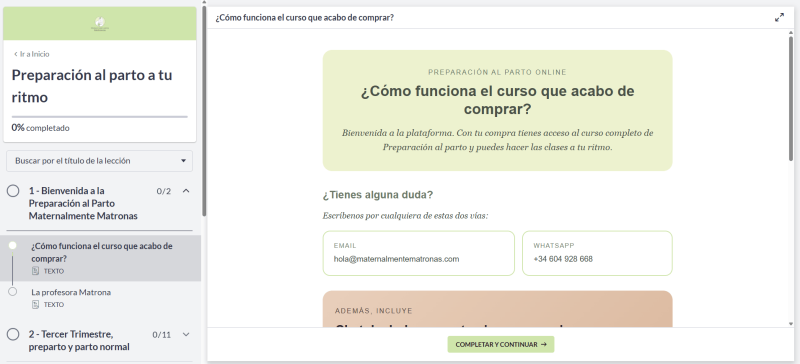This screenshot has width=800, height=364.
Task: Click the '0/11' lesson count for section 2
Action: coord(161,335)
